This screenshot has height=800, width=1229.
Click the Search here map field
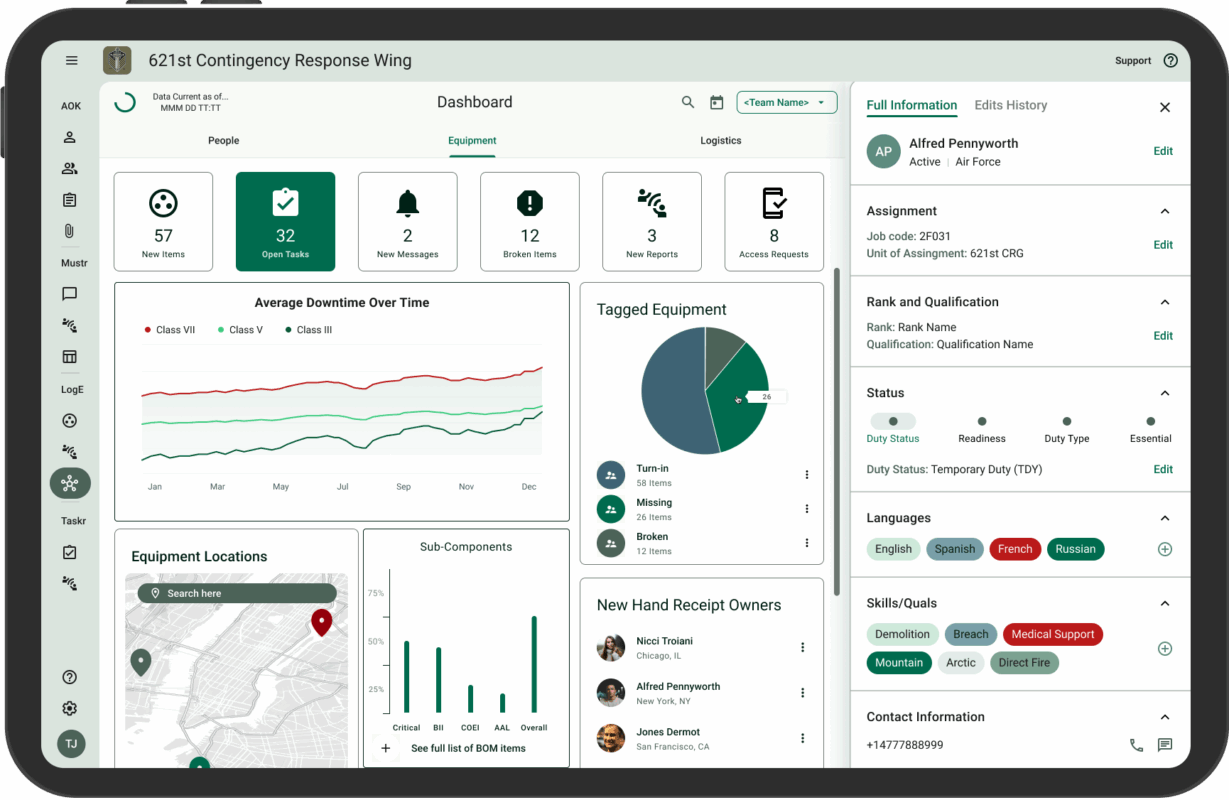[237, 593]
